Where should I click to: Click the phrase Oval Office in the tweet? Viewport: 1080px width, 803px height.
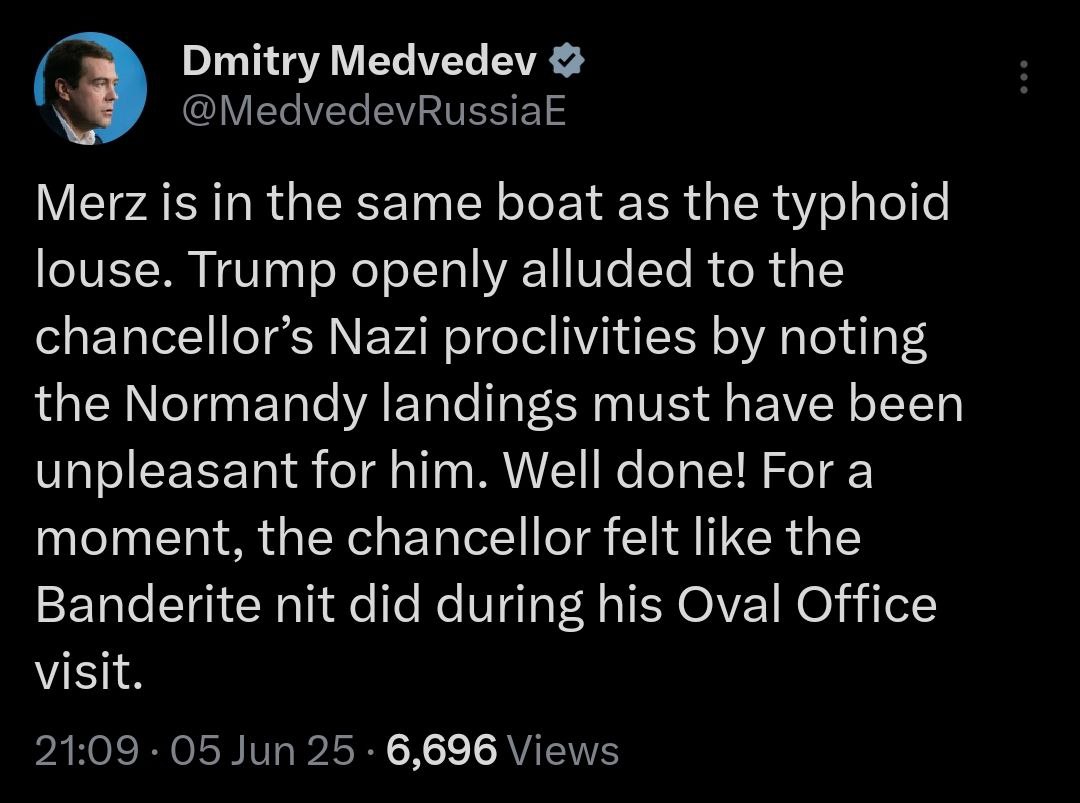[x=808, y=605]
